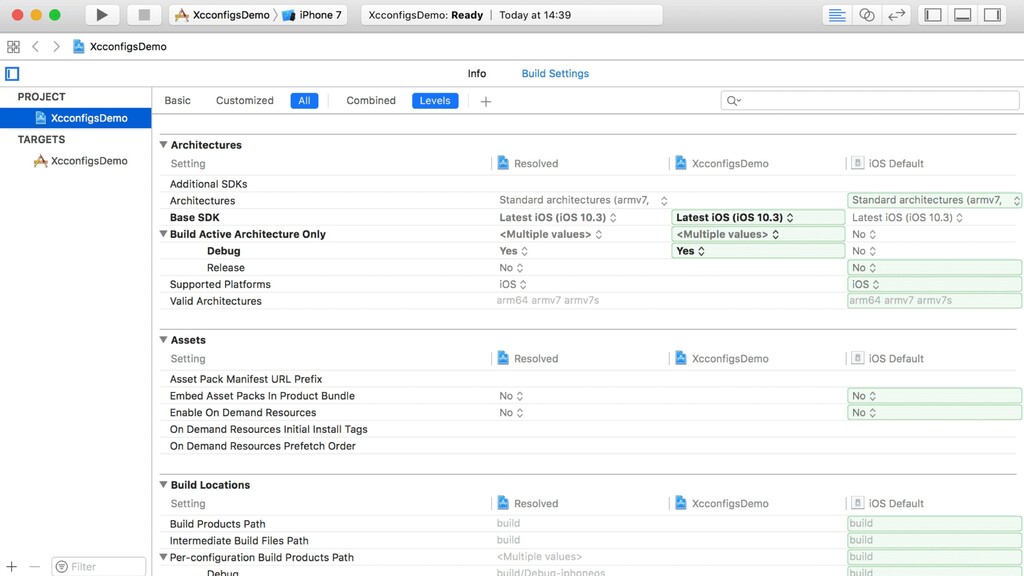Switch to the Info tab
The image size is (1024, 576).
point(477,73)
